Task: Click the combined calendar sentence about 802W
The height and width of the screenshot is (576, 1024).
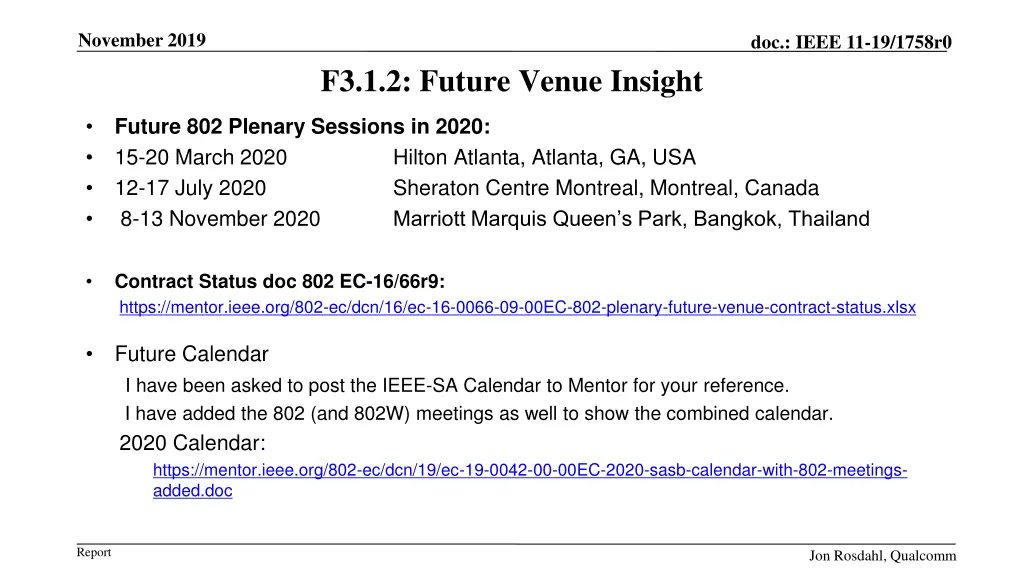Action: click(479, 414)
